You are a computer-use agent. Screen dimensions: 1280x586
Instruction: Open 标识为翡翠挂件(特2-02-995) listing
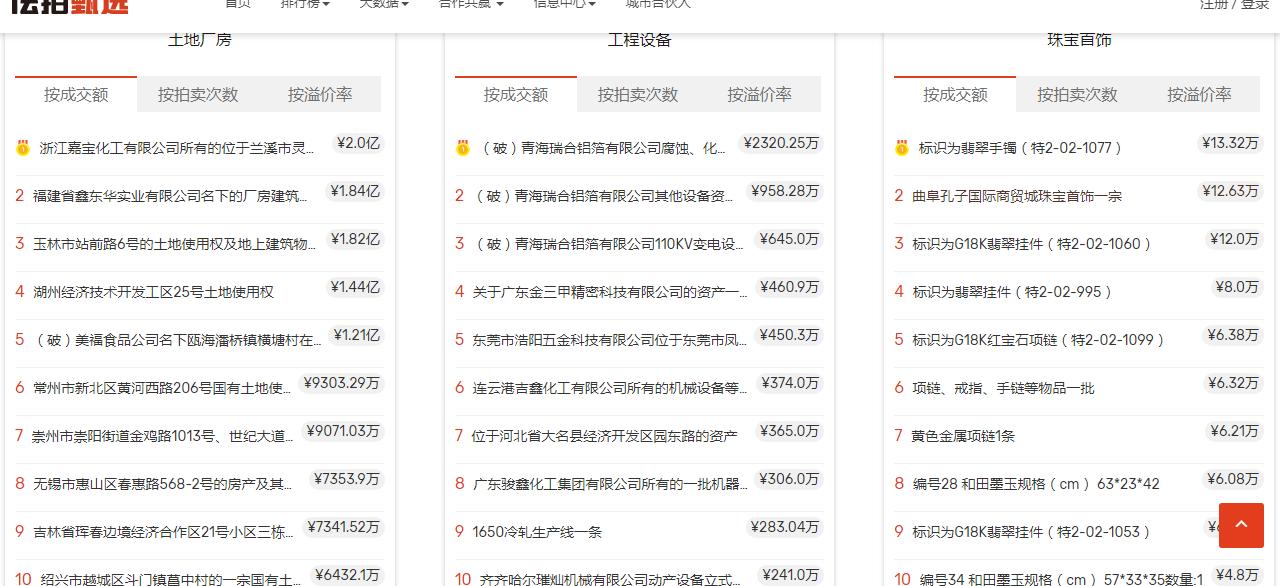tap(1012, 292)
